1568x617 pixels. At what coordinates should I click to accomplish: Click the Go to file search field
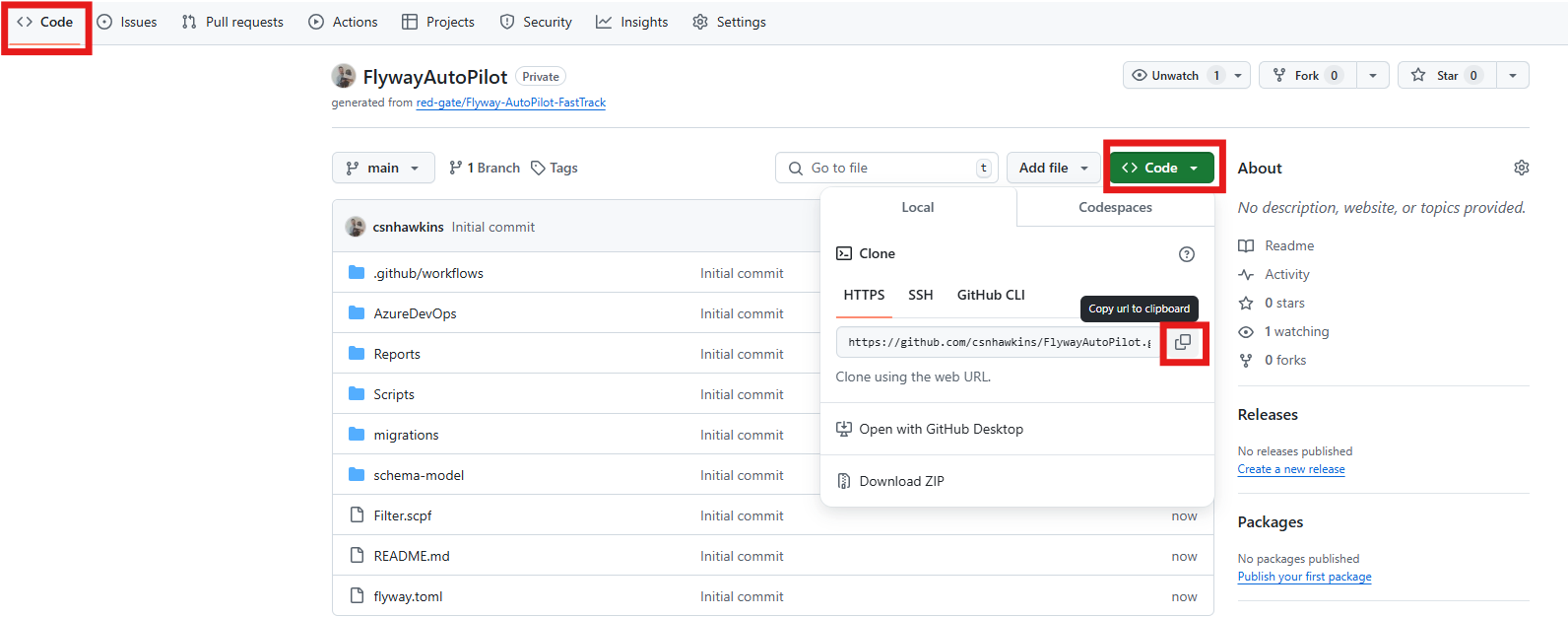(886, 168)
